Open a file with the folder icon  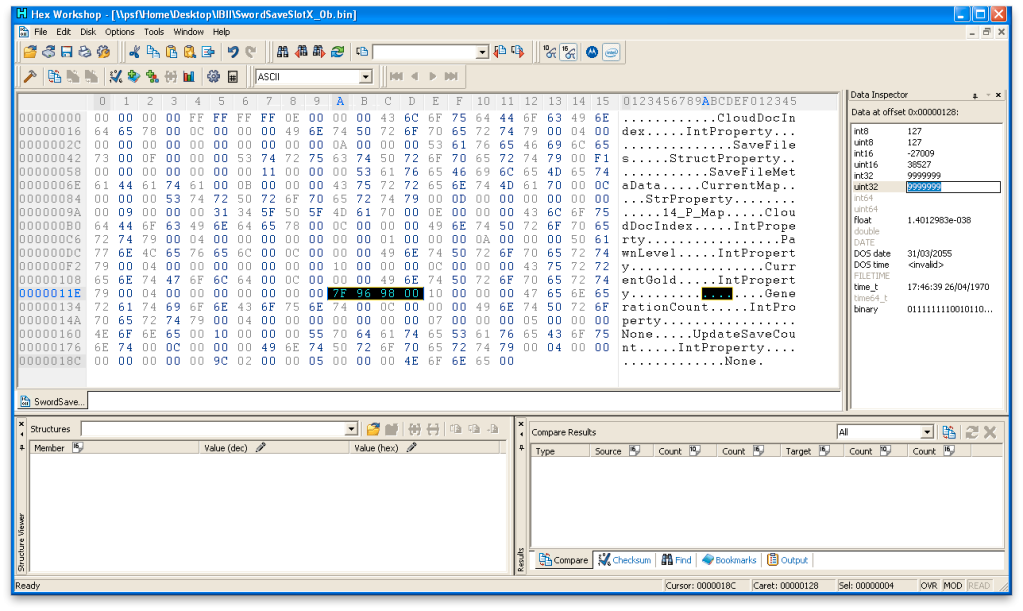coord(30,52)
